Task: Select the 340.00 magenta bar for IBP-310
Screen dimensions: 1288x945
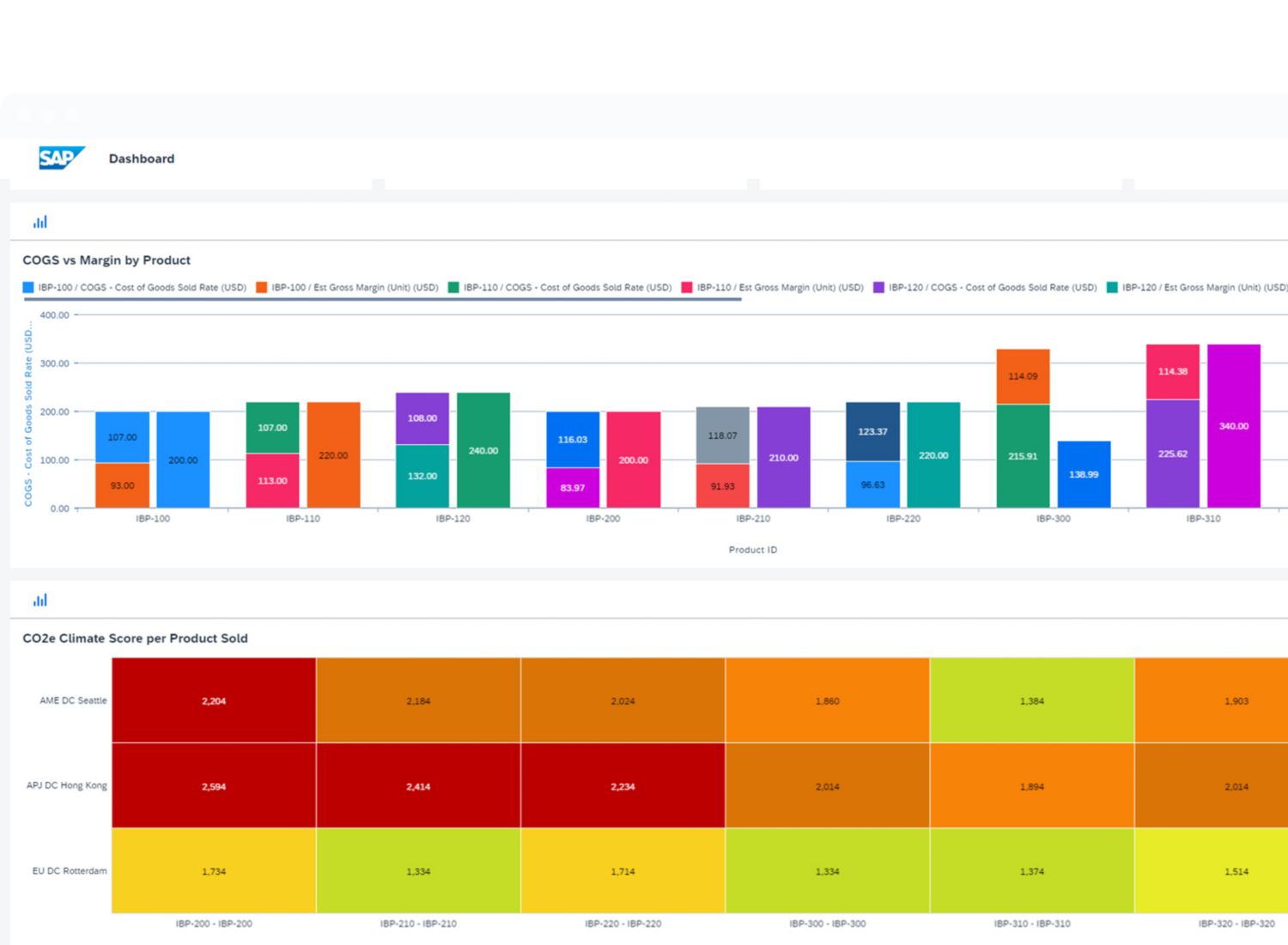Action: 1233,426
